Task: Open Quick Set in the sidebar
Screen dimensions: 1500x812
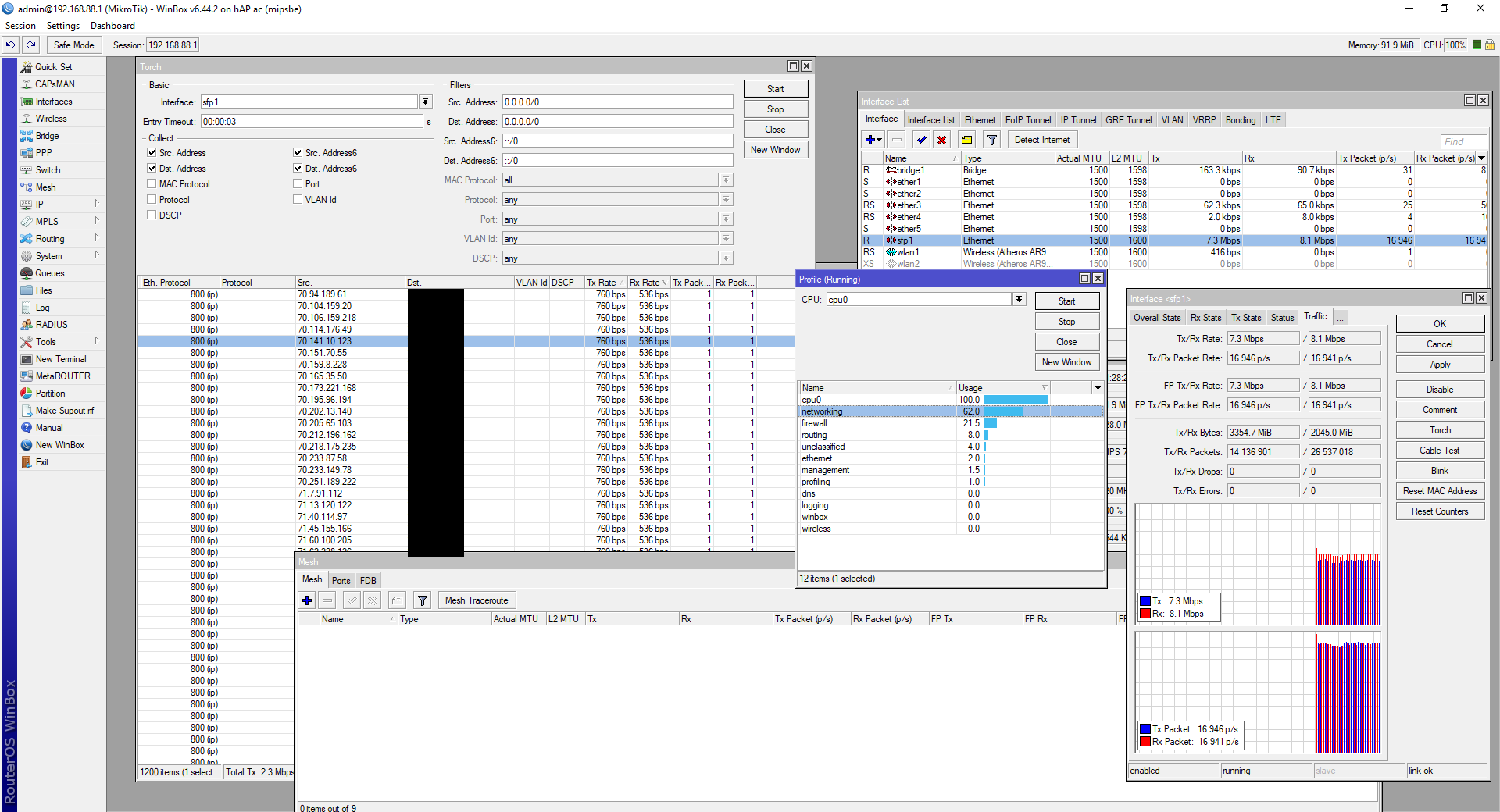Action: [x=53, y=67]
